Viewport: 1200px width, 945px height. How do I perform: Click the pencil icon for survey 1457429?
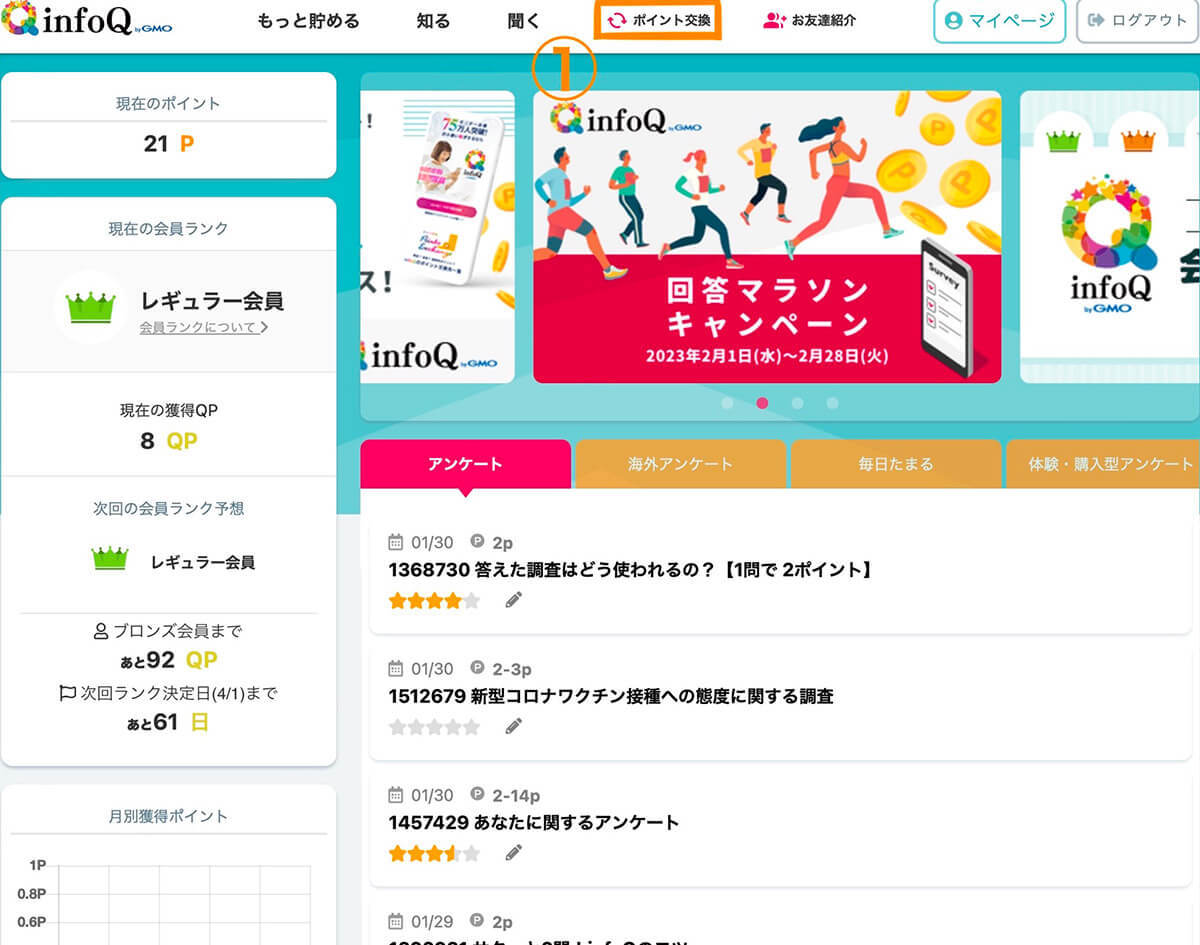(514, 853)
